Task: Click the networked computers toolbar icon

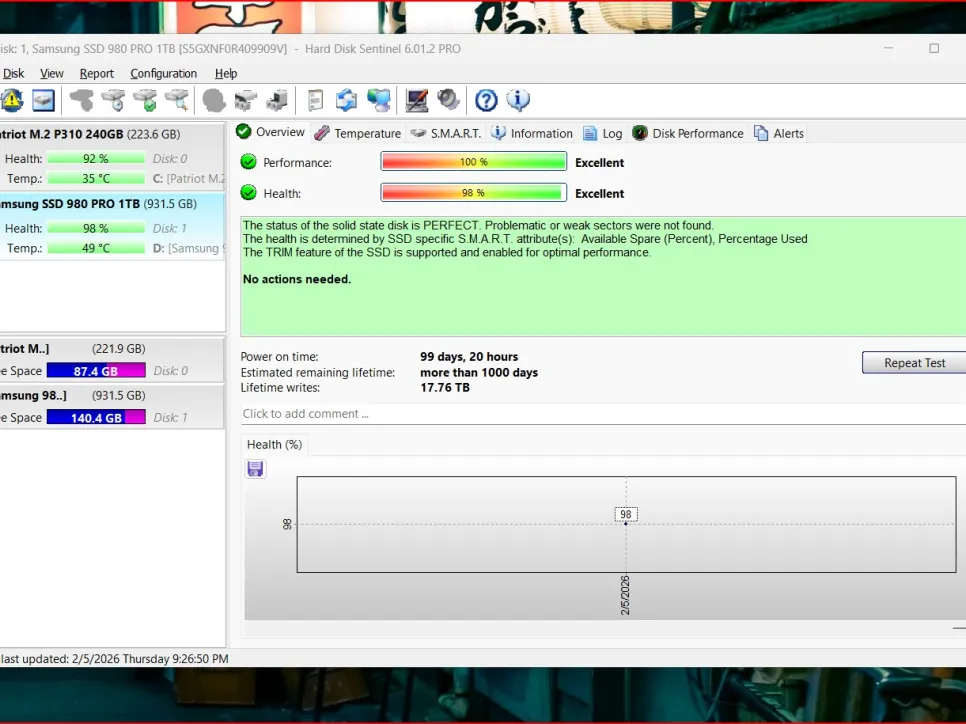Action: (379, 100)
